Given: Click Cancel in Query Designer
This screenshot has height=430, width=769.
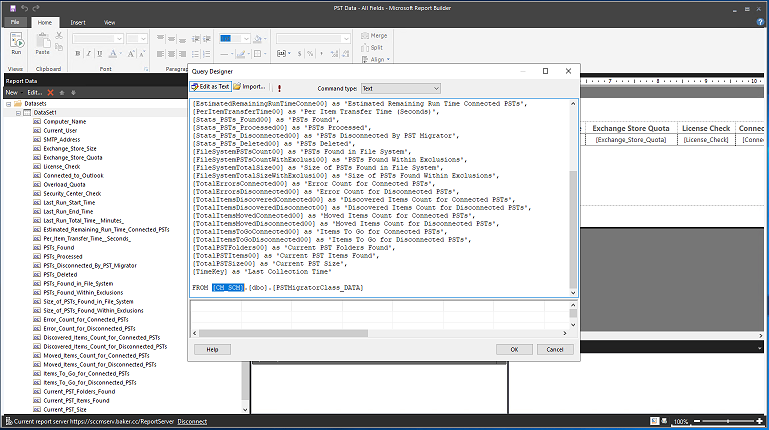Looking at the screenshot, I should coord(555,350).
